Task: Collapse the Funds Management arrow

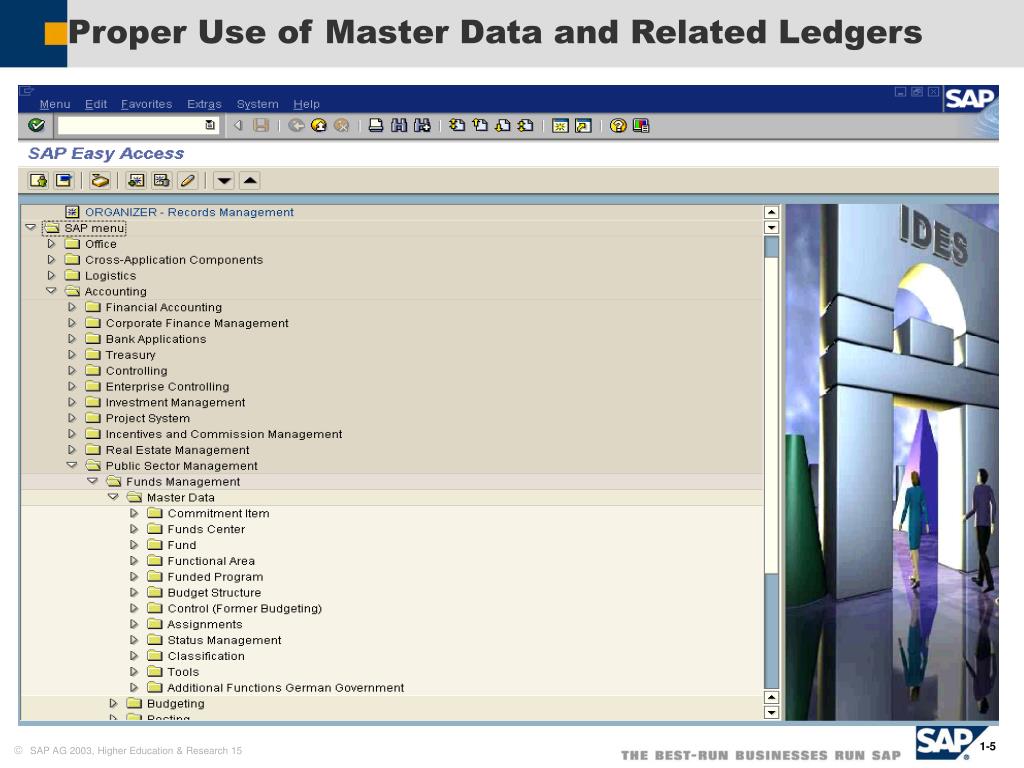Action: pyautogui.click(x=93, y=481)
